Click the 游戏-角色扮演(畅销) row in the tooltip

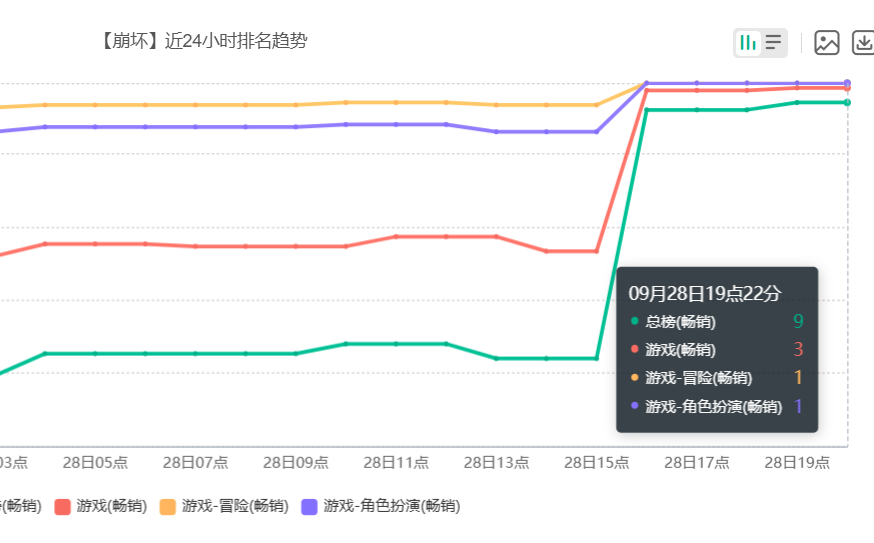pyautogui.click(x=717, y=406)
